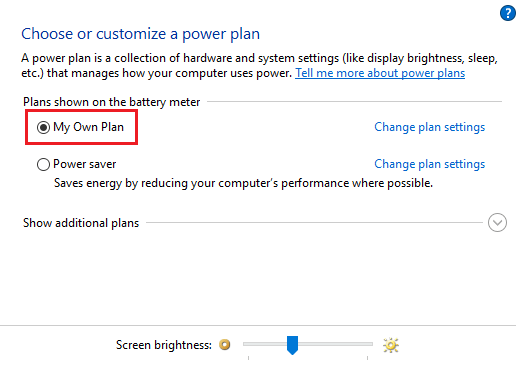Click brightness track right of the thumb

(x=335, y=344)
